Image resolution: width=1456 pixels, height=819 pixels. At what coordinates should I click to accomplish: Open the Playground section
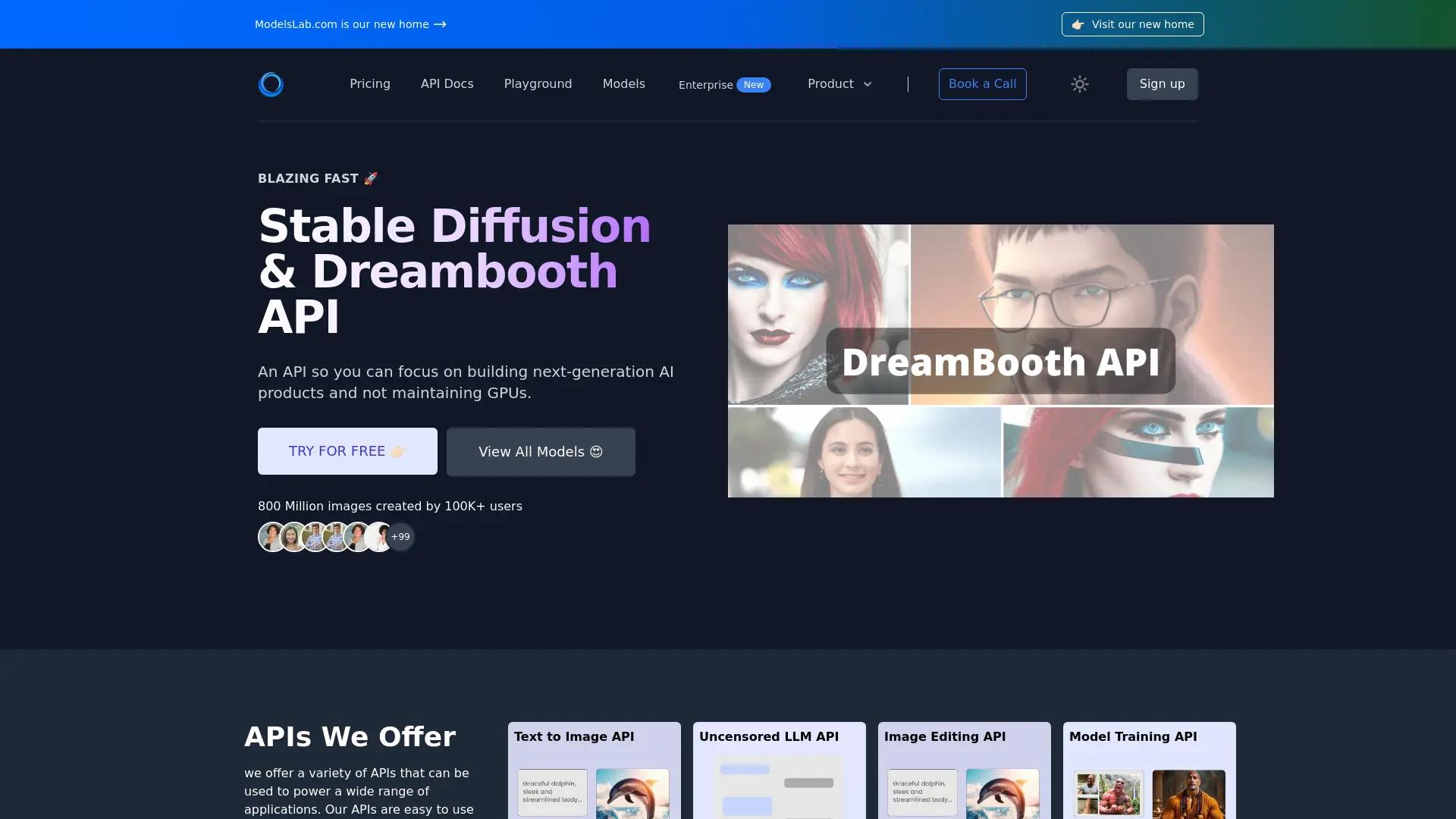[x=538, y=84]
